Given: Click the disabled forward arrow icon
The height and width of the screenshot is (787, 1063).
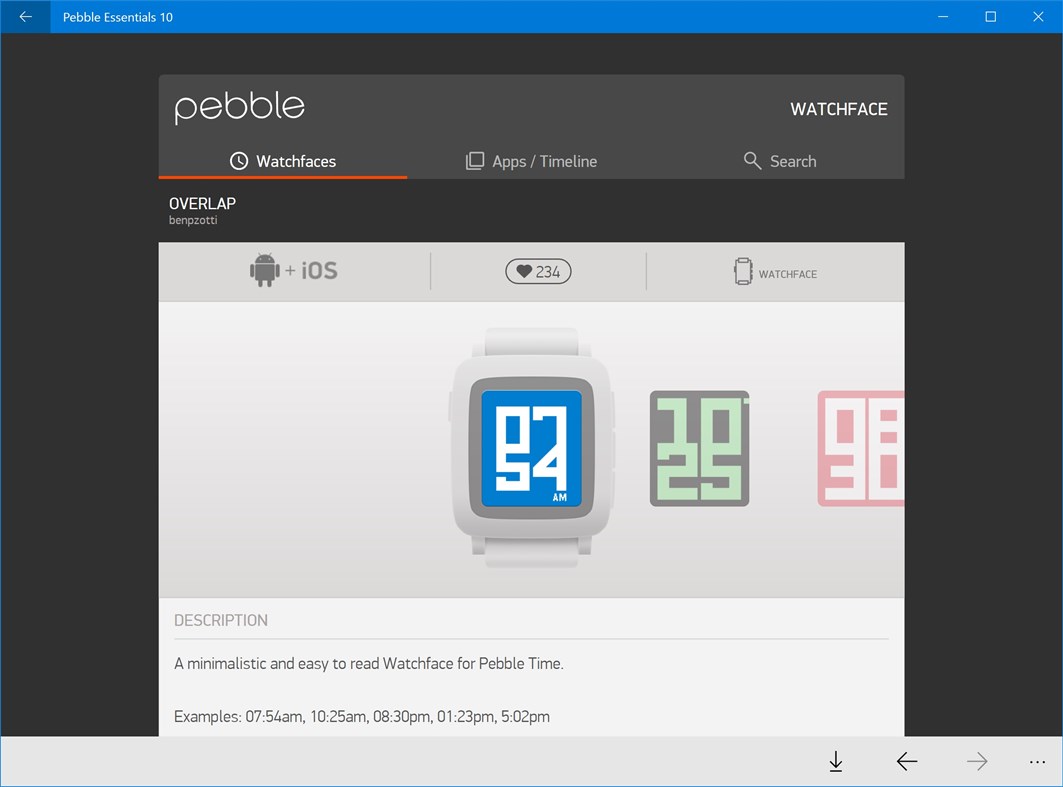Looking at the screenshot, I should 977,761.
